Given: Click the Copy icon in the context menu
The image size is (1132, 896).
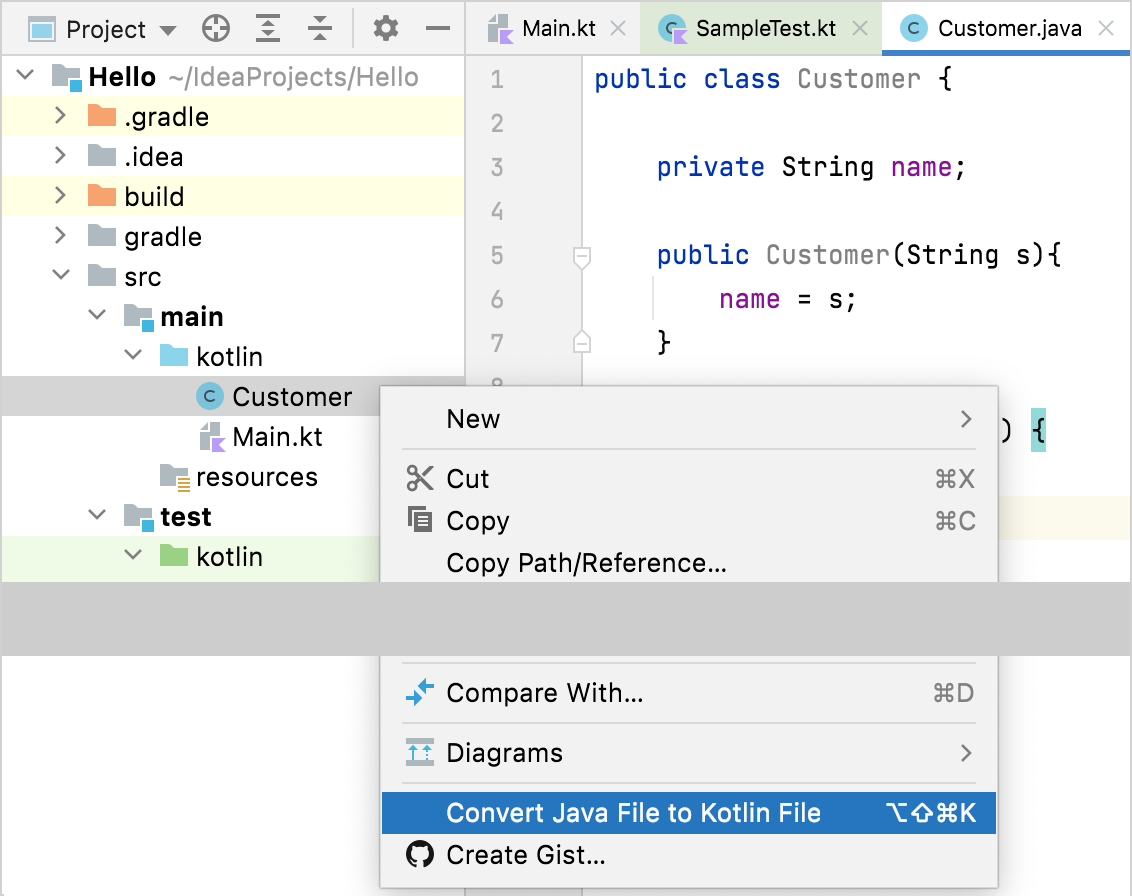Looking at the screenshot, I should [420, 520].
